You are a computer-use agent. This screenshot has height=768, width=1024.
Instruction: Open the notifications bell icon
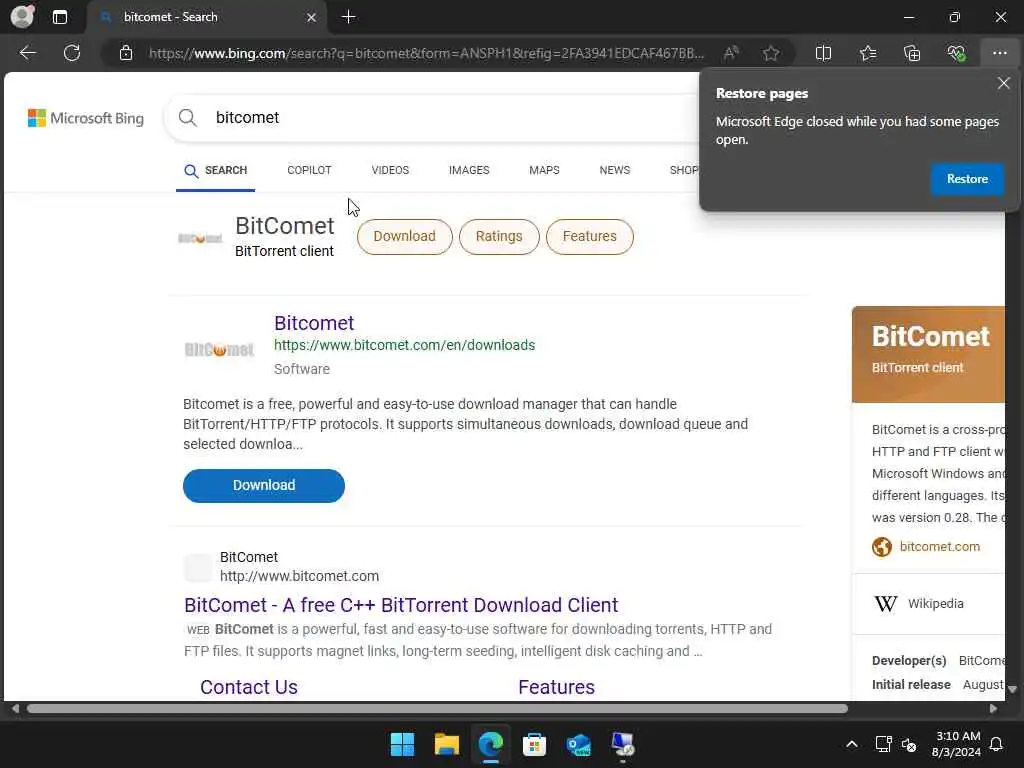[996, 744]
